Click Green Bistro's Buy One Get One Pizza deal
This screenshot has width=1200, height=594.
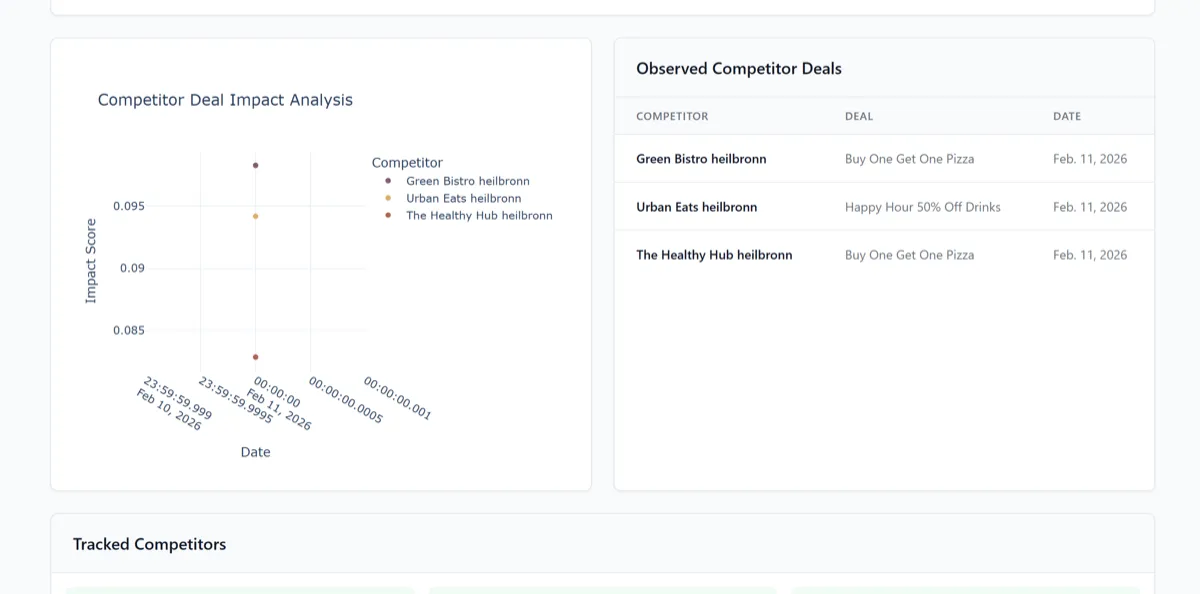909,159
